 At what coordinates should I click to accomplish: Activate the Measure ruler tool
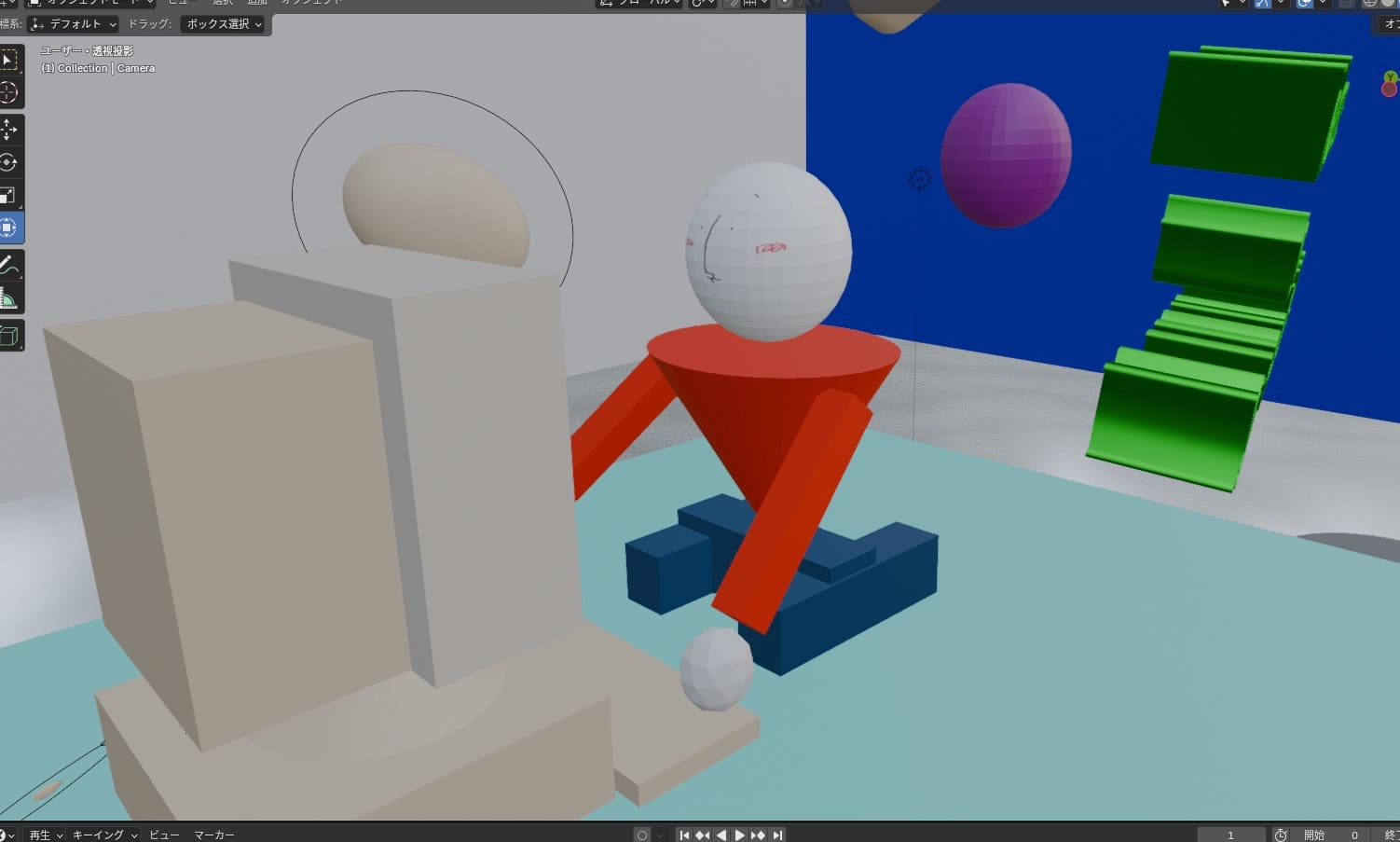click(9, 298)
